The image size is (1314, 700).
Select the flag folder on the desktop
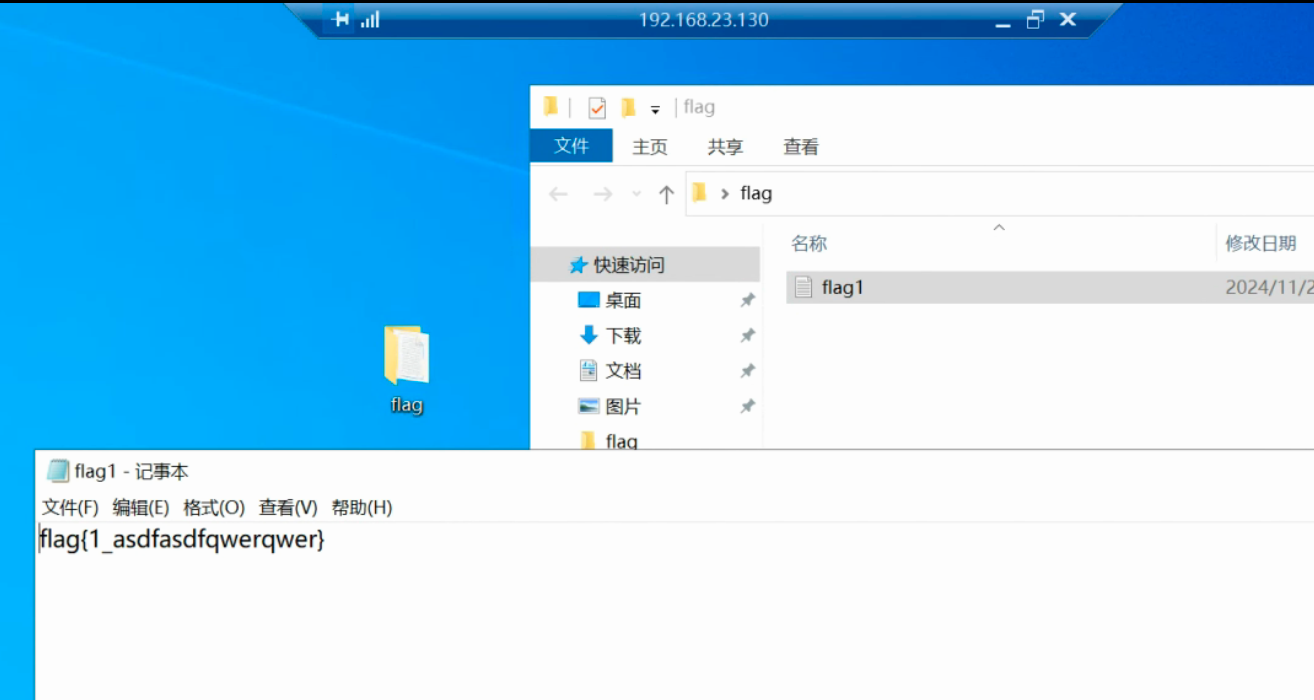pyautogui.click(x=406, y=368)
